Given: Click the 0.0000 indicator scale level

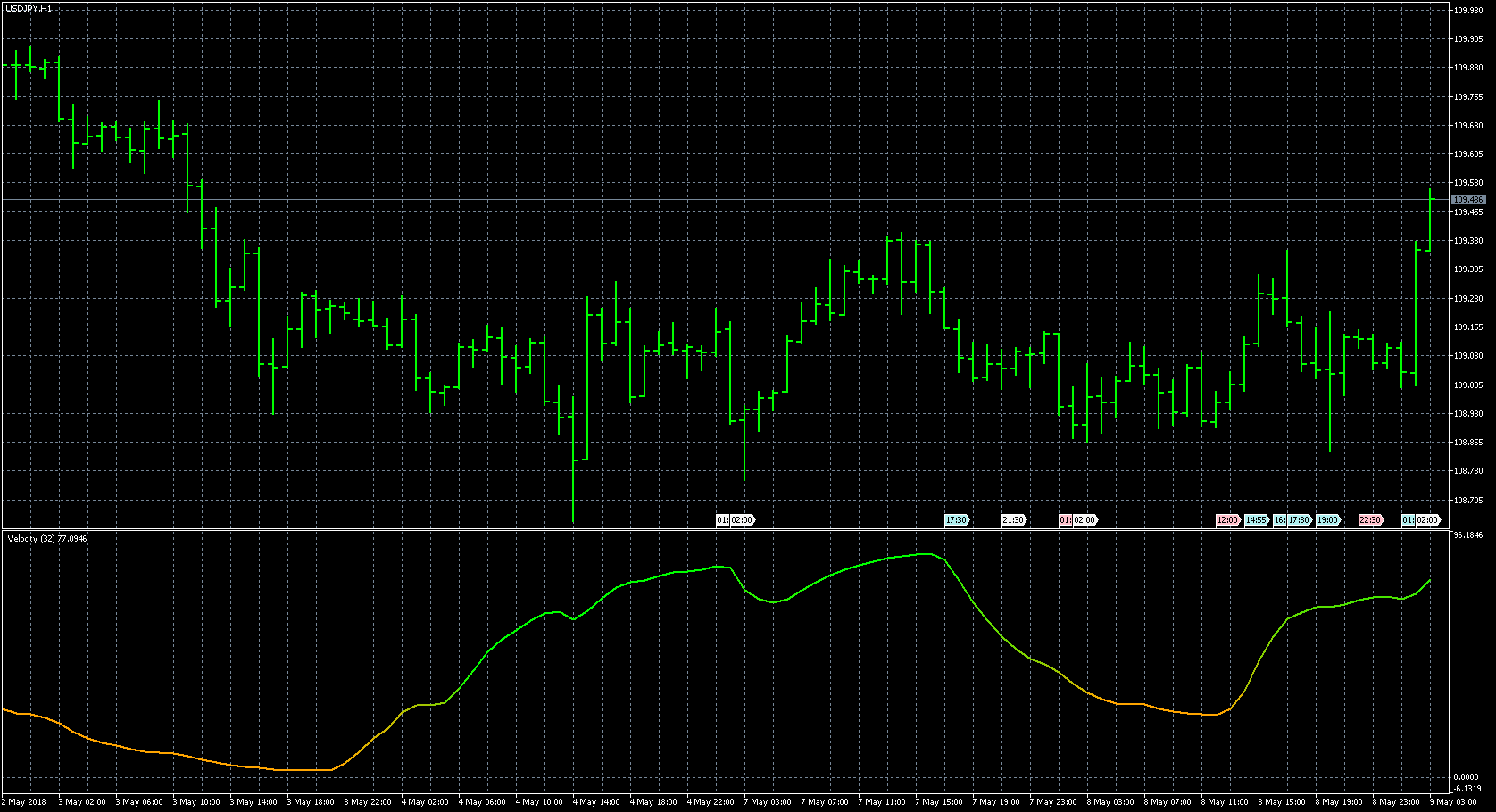Looking at the screenshot, I should pos(1467,778).
